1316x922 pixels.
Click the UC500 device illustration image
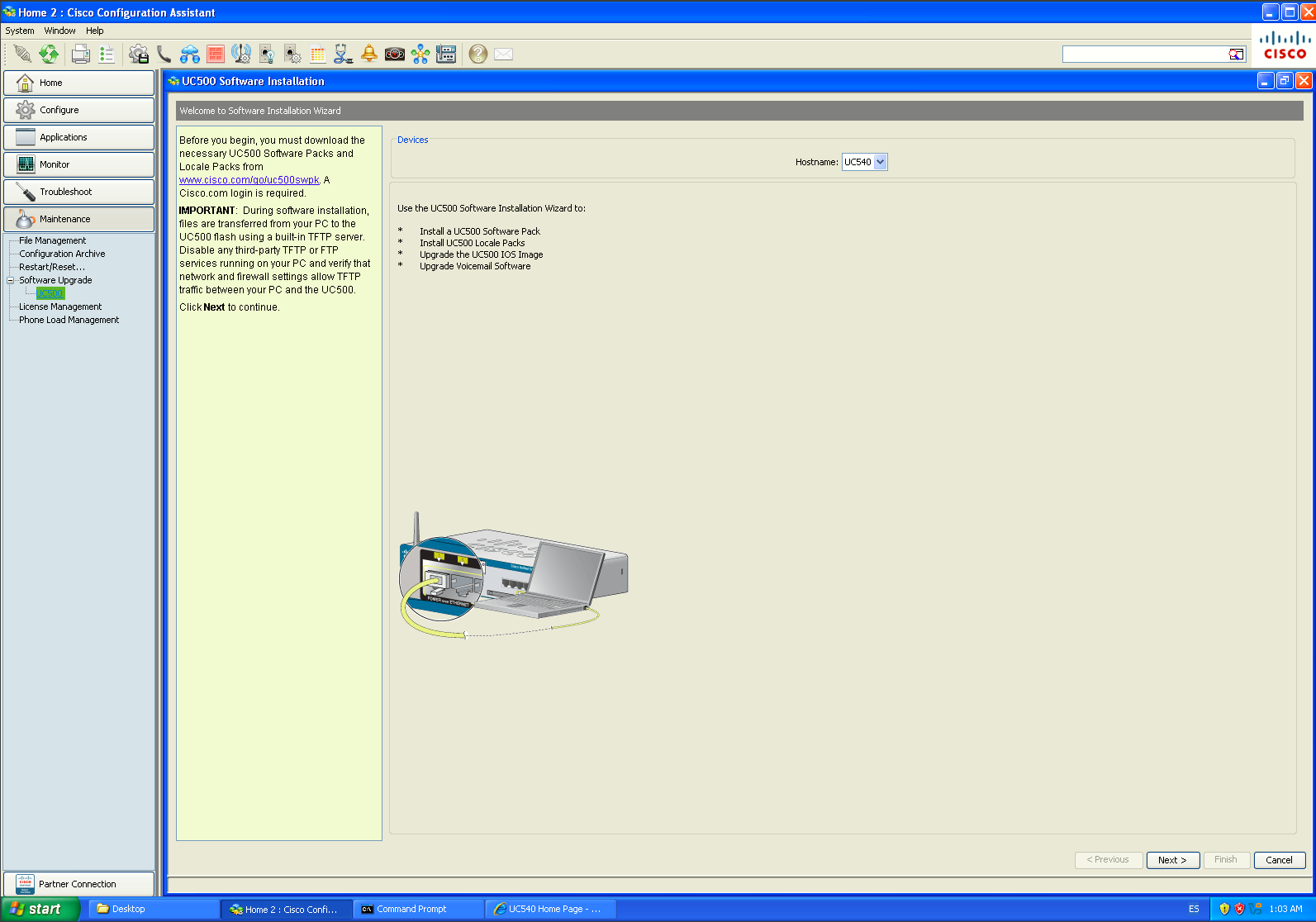tap(514, 576)
